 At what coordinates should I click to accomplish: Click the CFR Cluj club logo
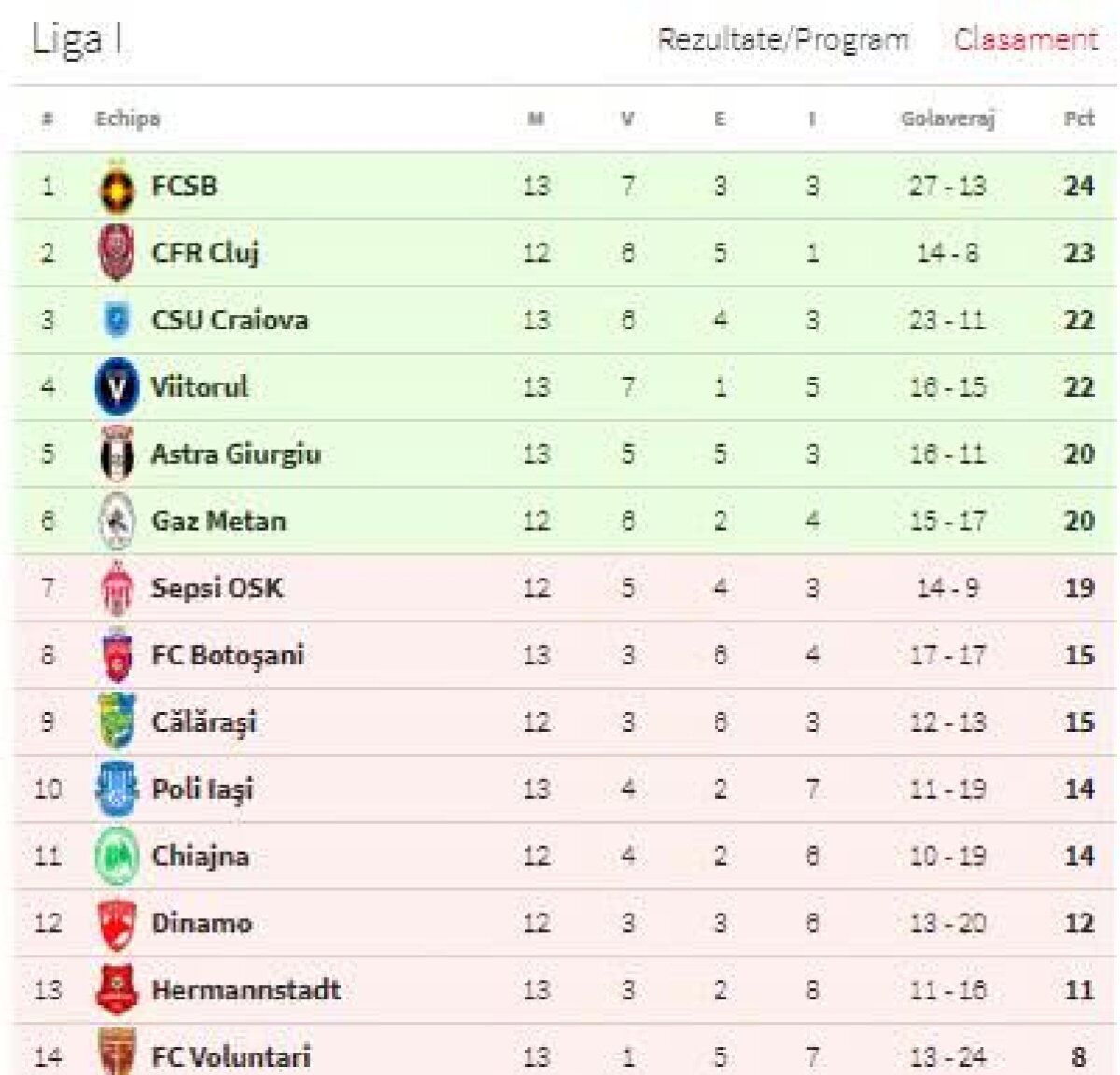117,253
